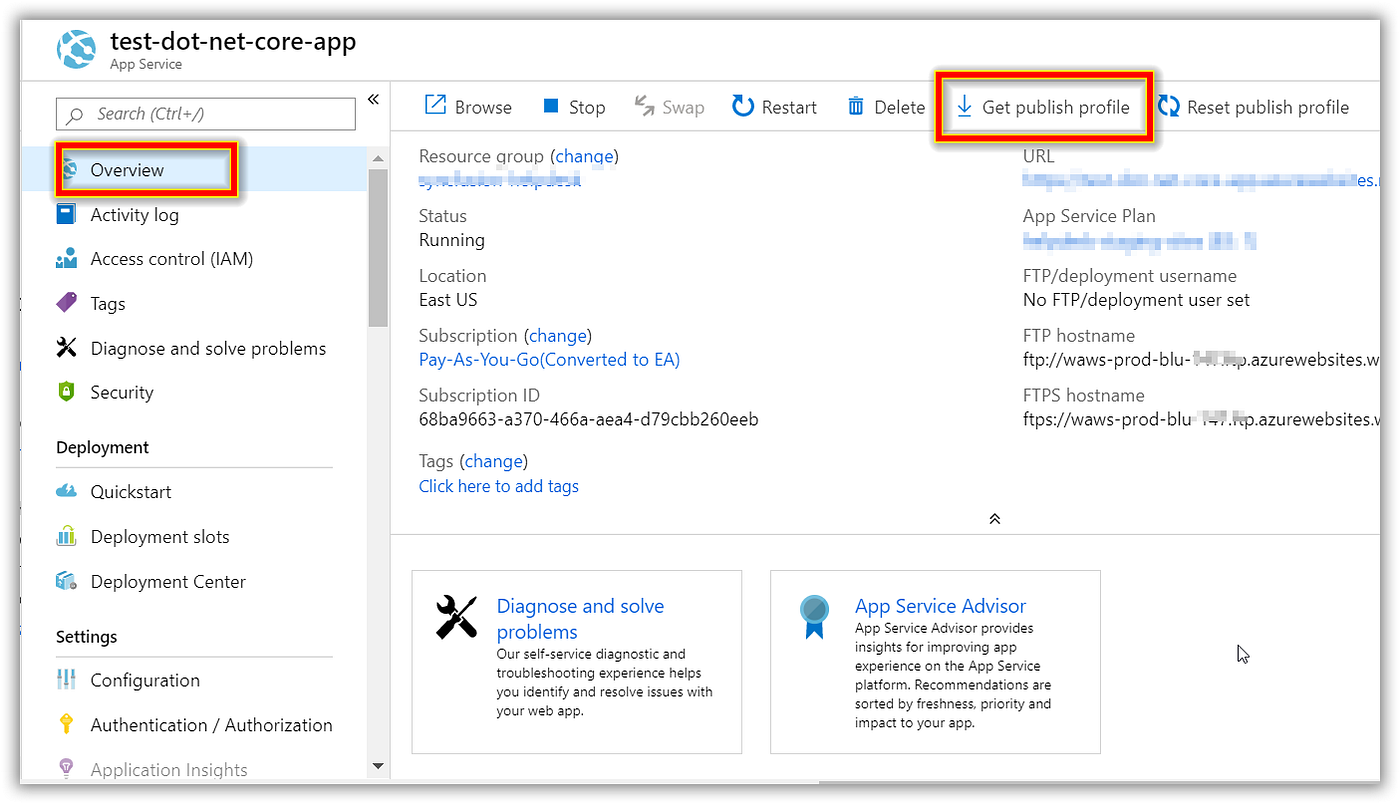Click the Quickstart cloud icon
The width and height of the screenshot is (1400, 804).
point(66,491)
